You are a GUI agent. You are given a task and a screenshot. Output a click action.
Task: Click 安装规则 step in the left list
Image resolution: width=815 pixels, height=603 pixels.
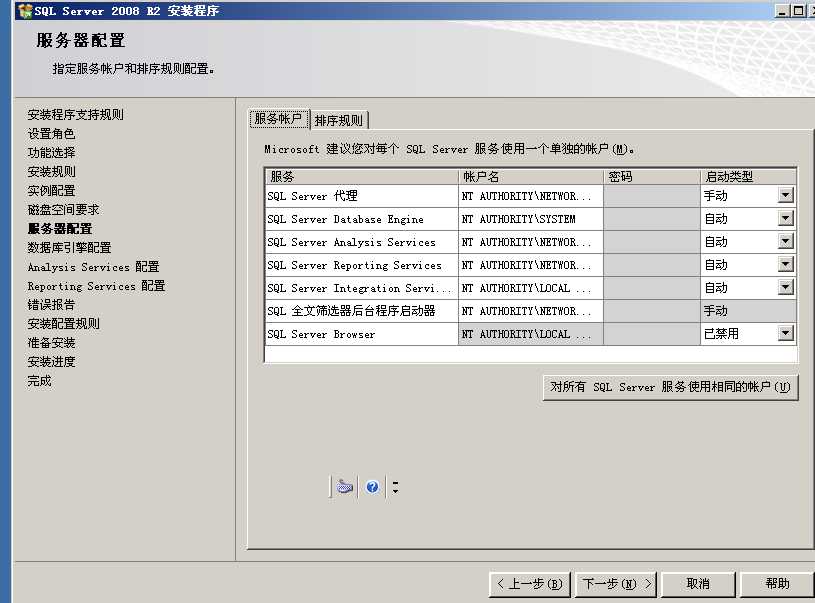[x=51, y=172]
